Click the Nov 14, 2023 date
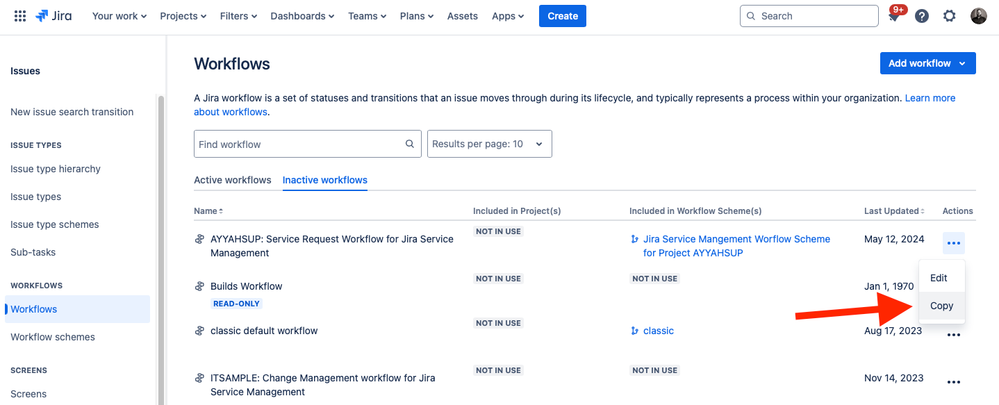999x405 pixels. [x=894, y=378]
